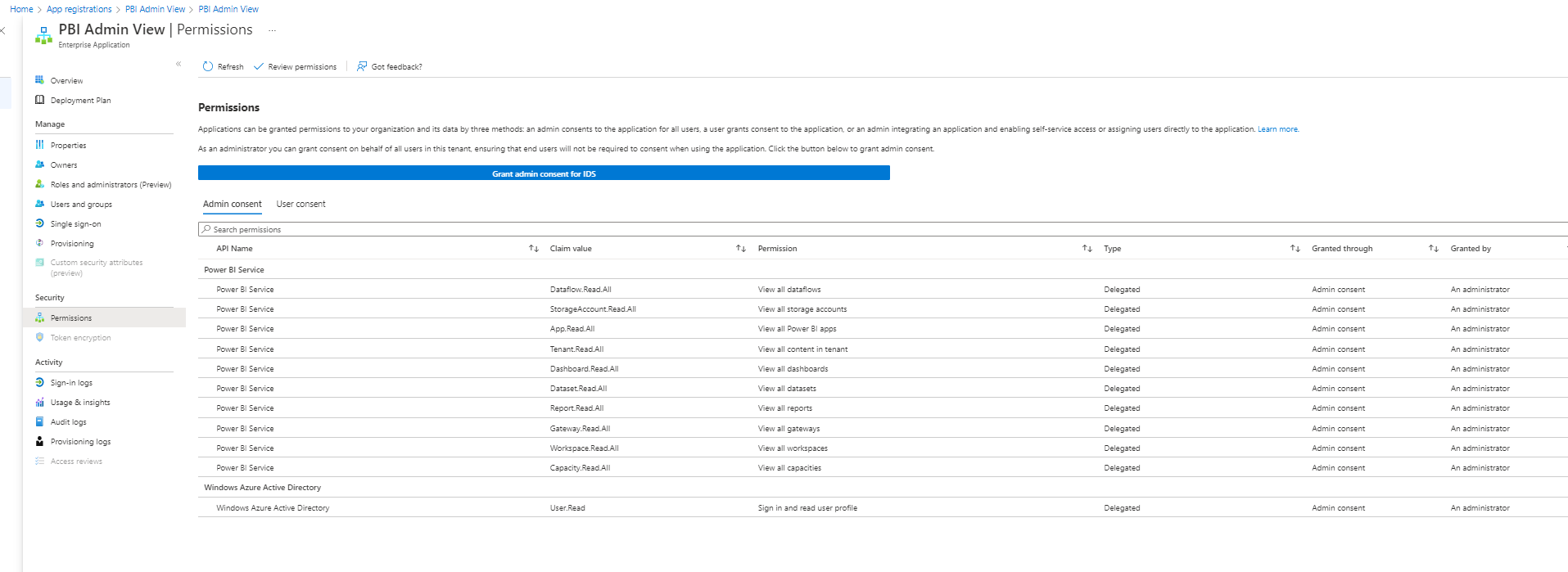The image size is (1568, 572).
Task: Click the Refresh icon
Action: [x=208, y=66]
